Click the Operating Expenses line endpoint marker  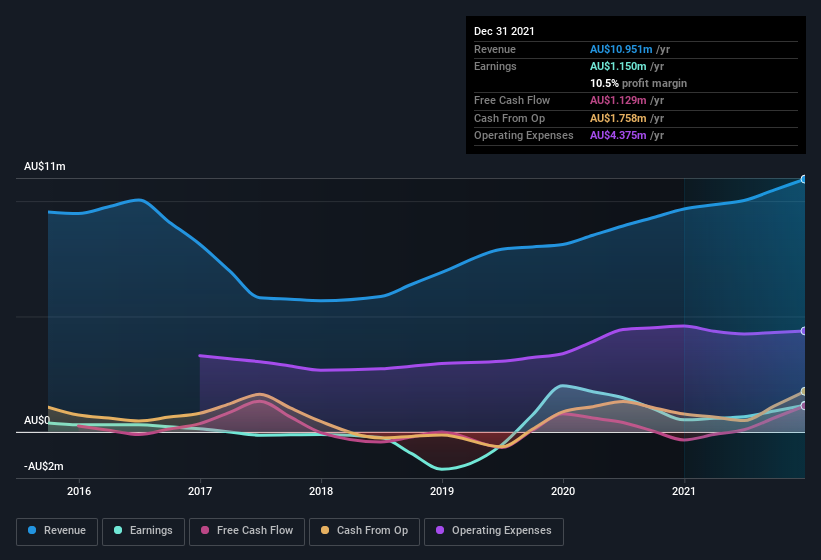coord(804,331)
